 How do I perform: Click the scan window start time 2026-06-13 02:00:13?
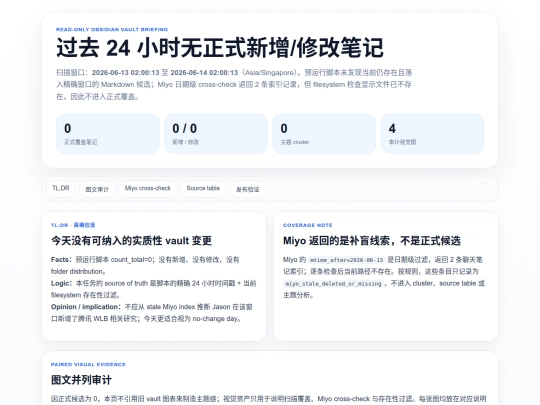pyautogui.click(x=126, y=73)
